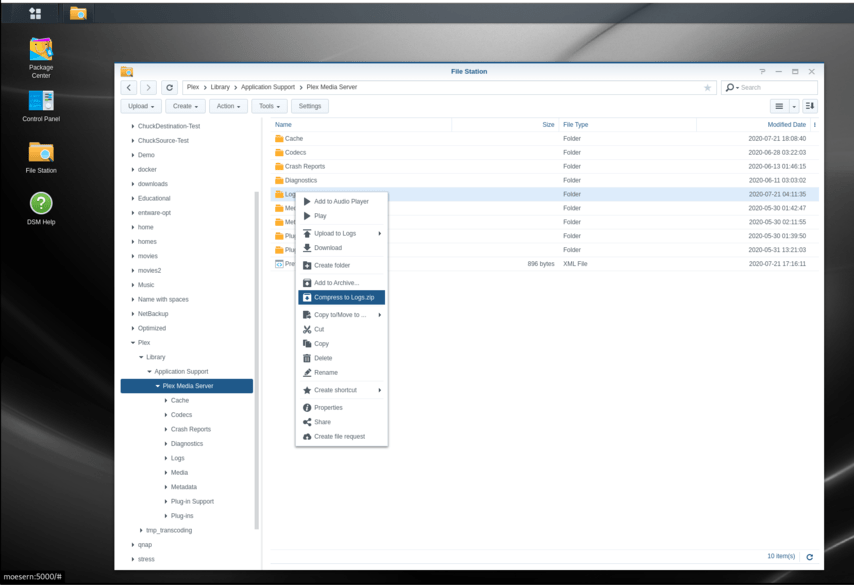854x585 pixels.
Task: Open the Create dropdown
Action: [x=185, y=106]
